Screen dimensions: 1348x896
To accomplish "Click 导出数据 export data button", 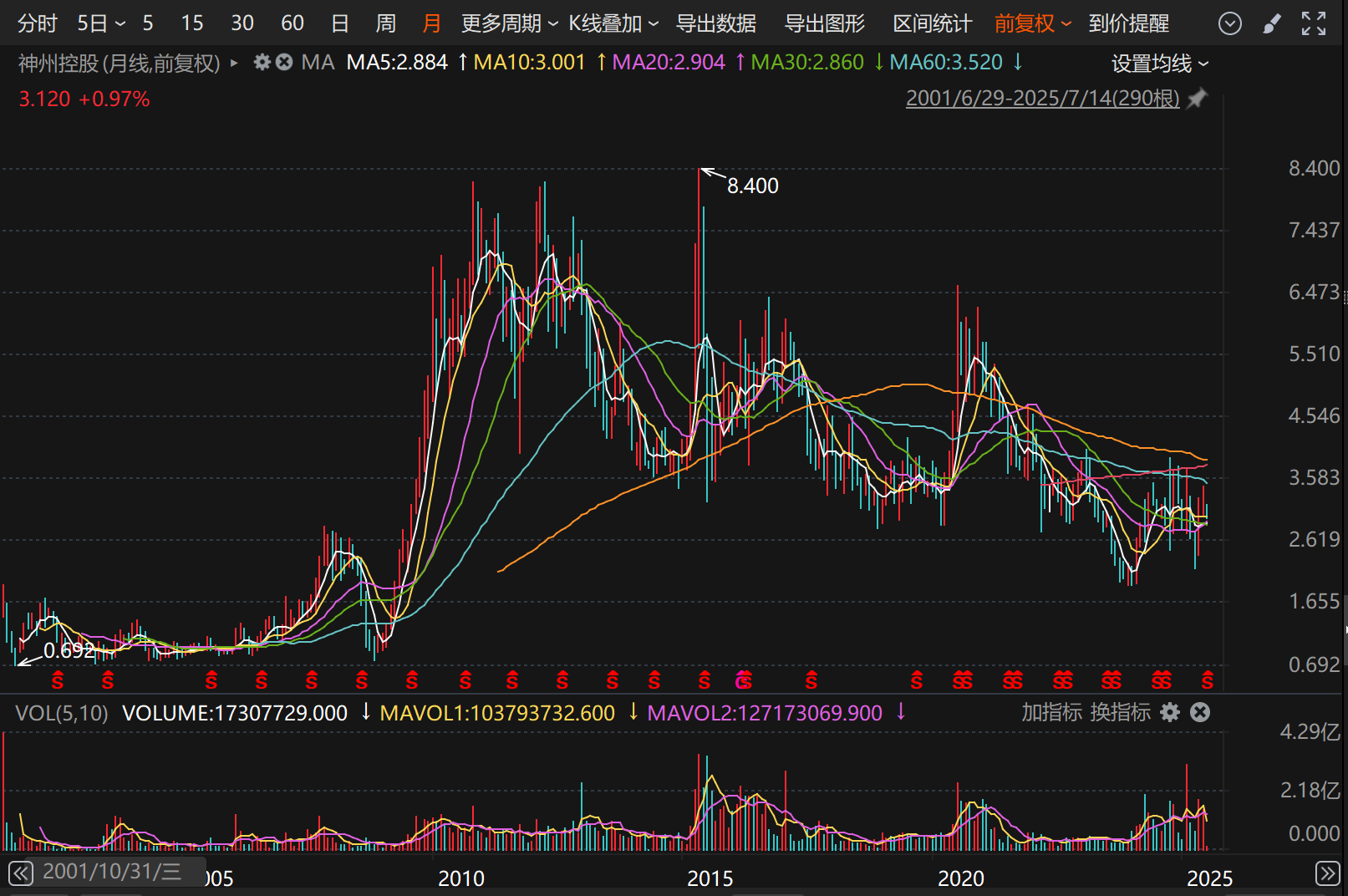I will click(716, 23).
